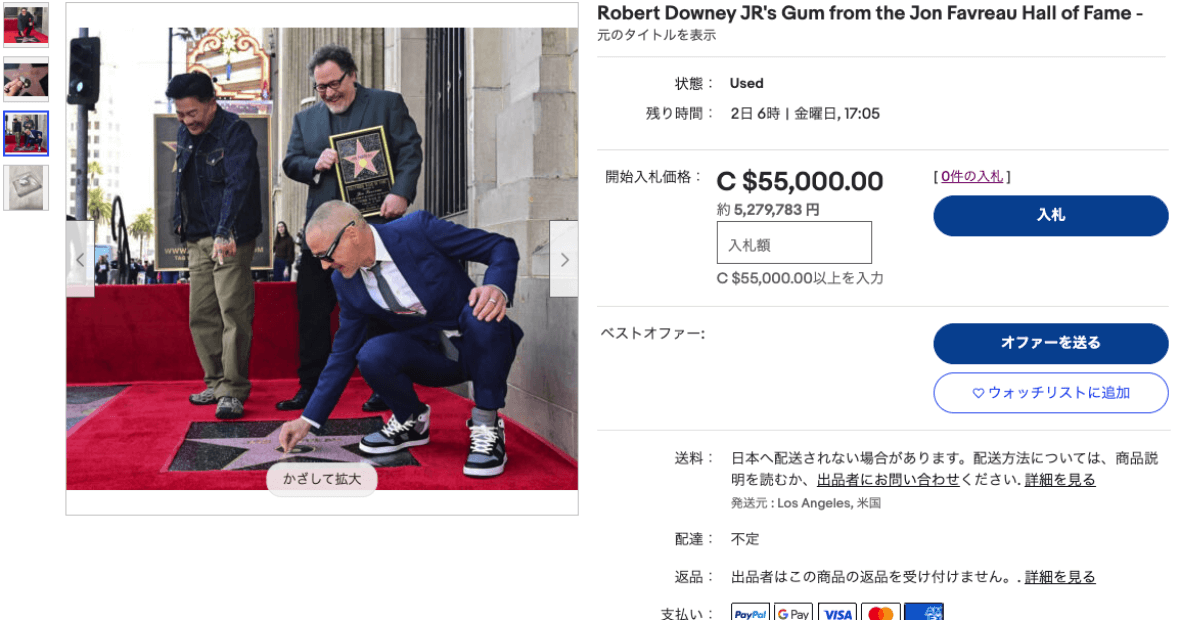This screenshot has height=620, width=1180.
Task: Show next photo with right arrow
Action: click(564, 260)
